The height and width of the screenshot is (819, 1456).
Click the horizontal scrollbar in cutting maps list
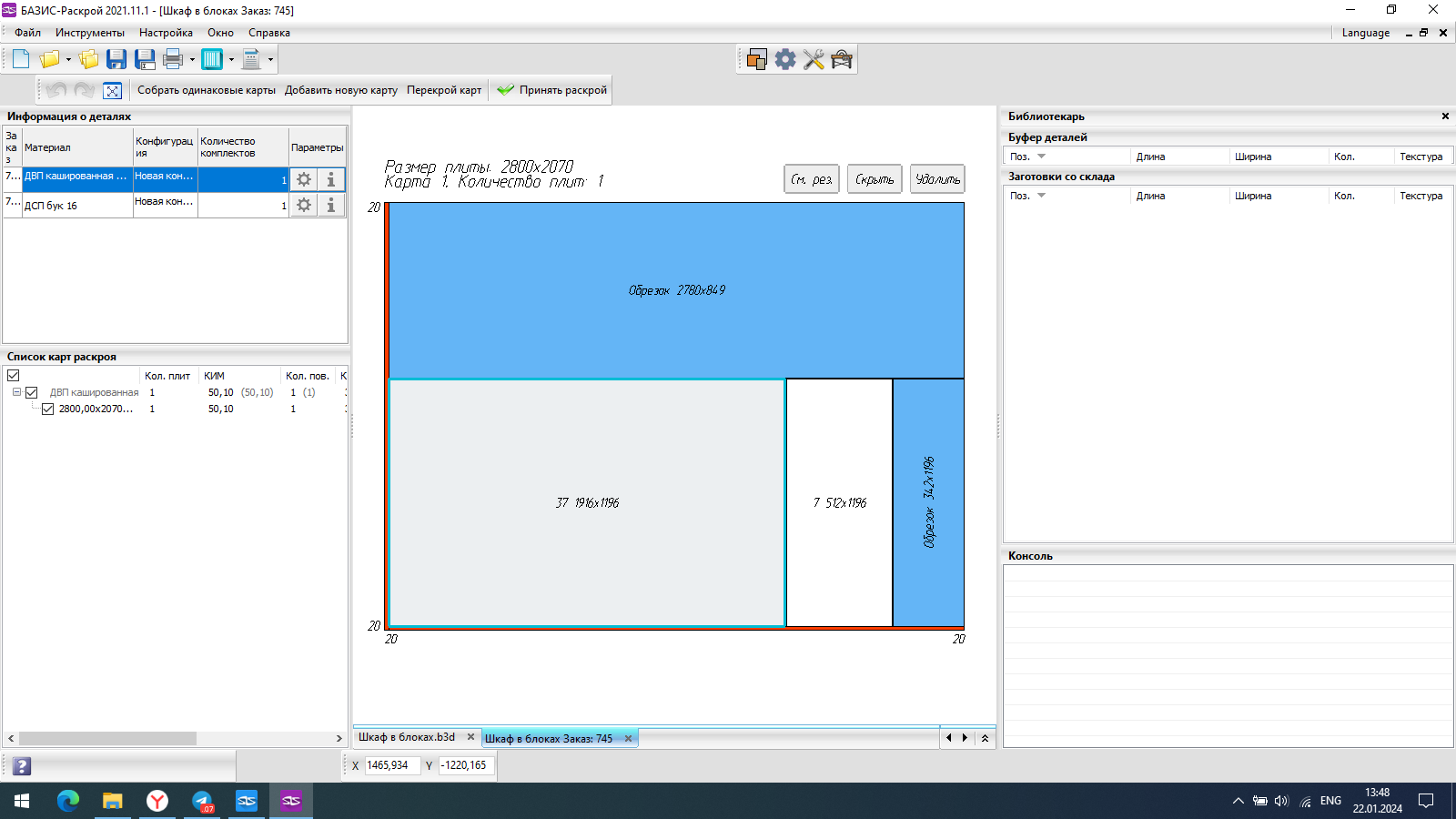(107, 739)
